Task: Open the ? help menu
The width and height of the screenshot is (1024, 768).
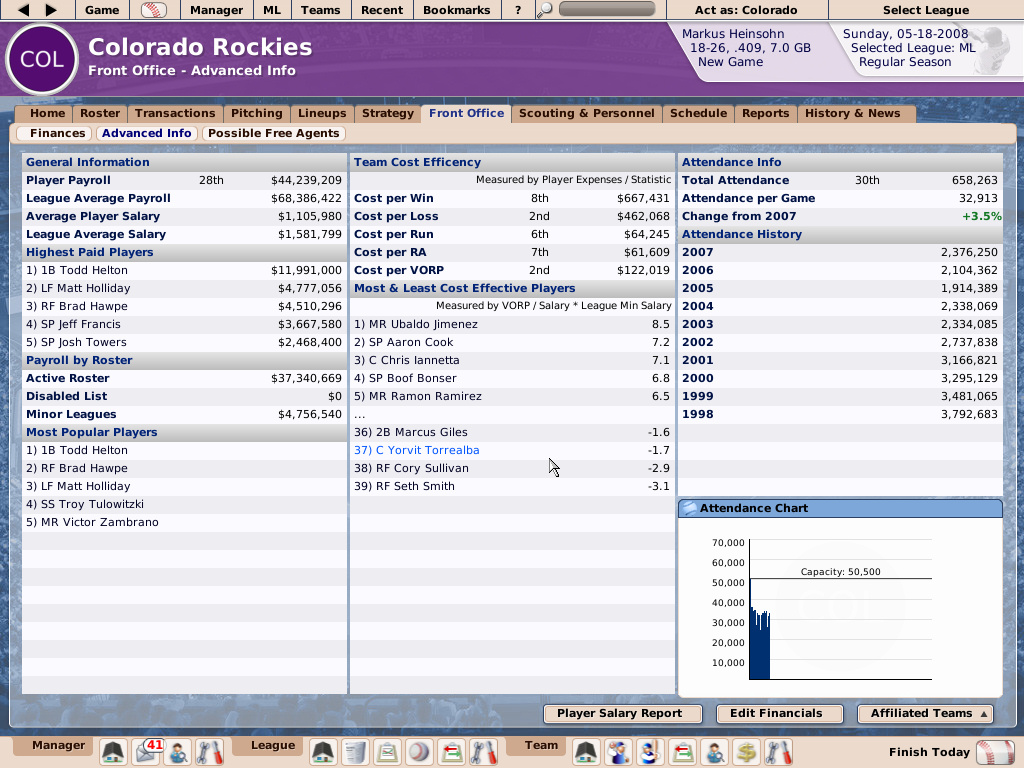Action: click(x=518, y=10)
